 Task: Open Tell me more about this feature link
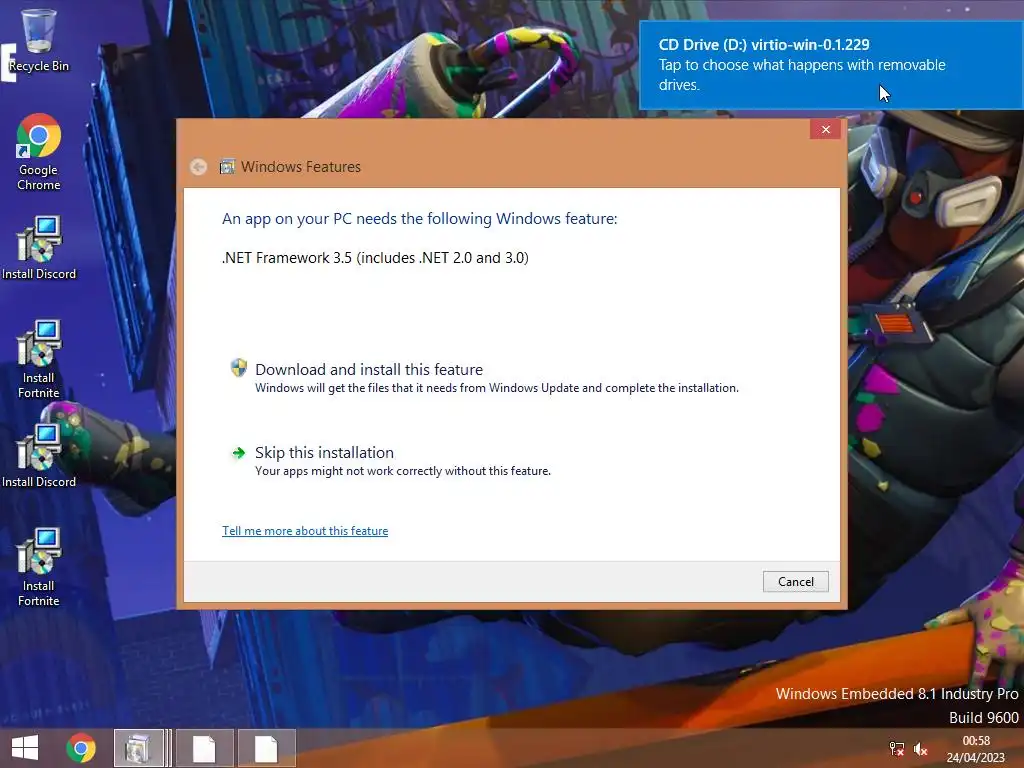click(x=305, y=531)
